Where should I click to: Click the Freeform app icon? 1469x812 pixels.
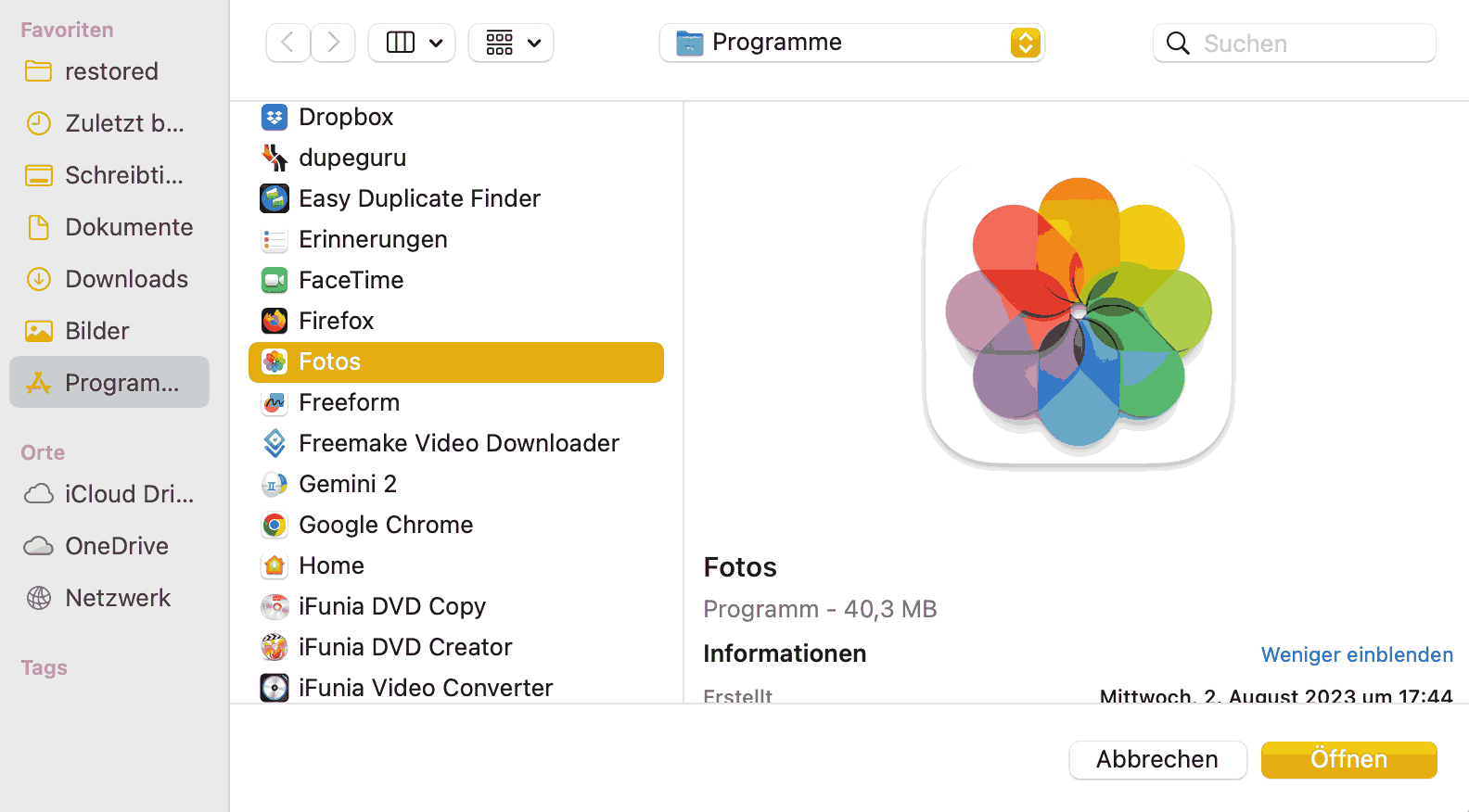tap(275, 402)
